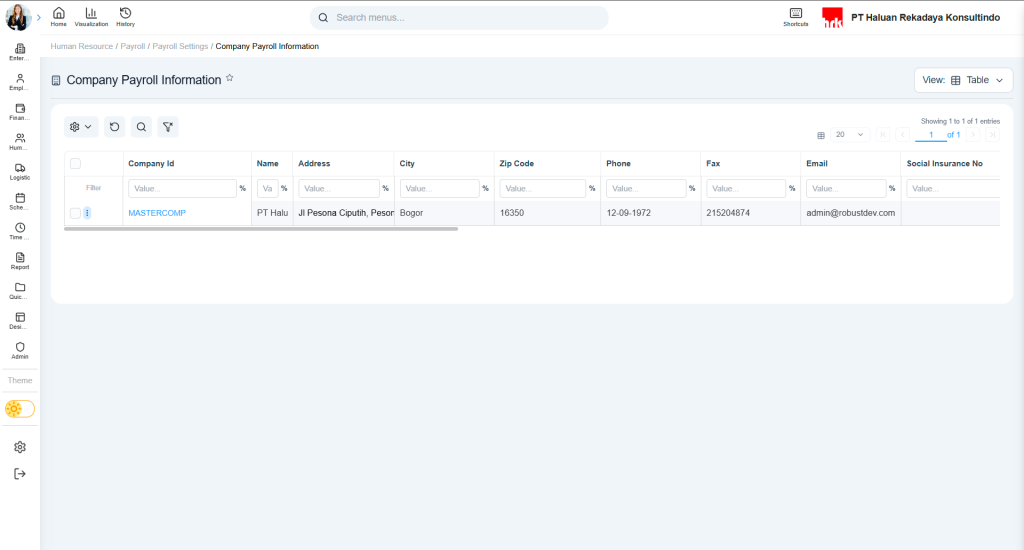1024x550 pixels.
Task: Click the magnifier search icon in table toolbar
Action: click(141, 127)
